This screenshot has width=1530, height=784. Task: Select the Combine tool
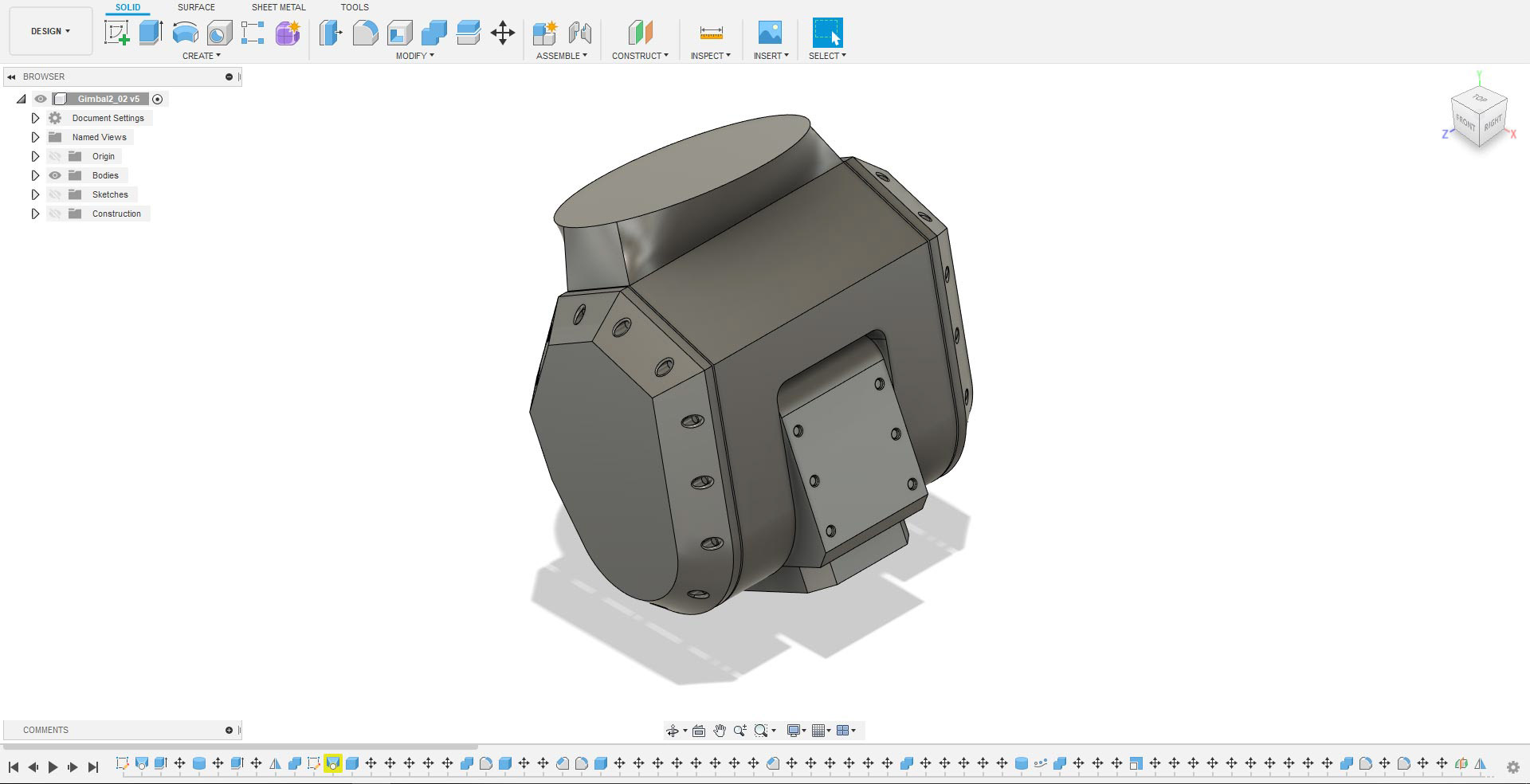[x=434, y=33]
